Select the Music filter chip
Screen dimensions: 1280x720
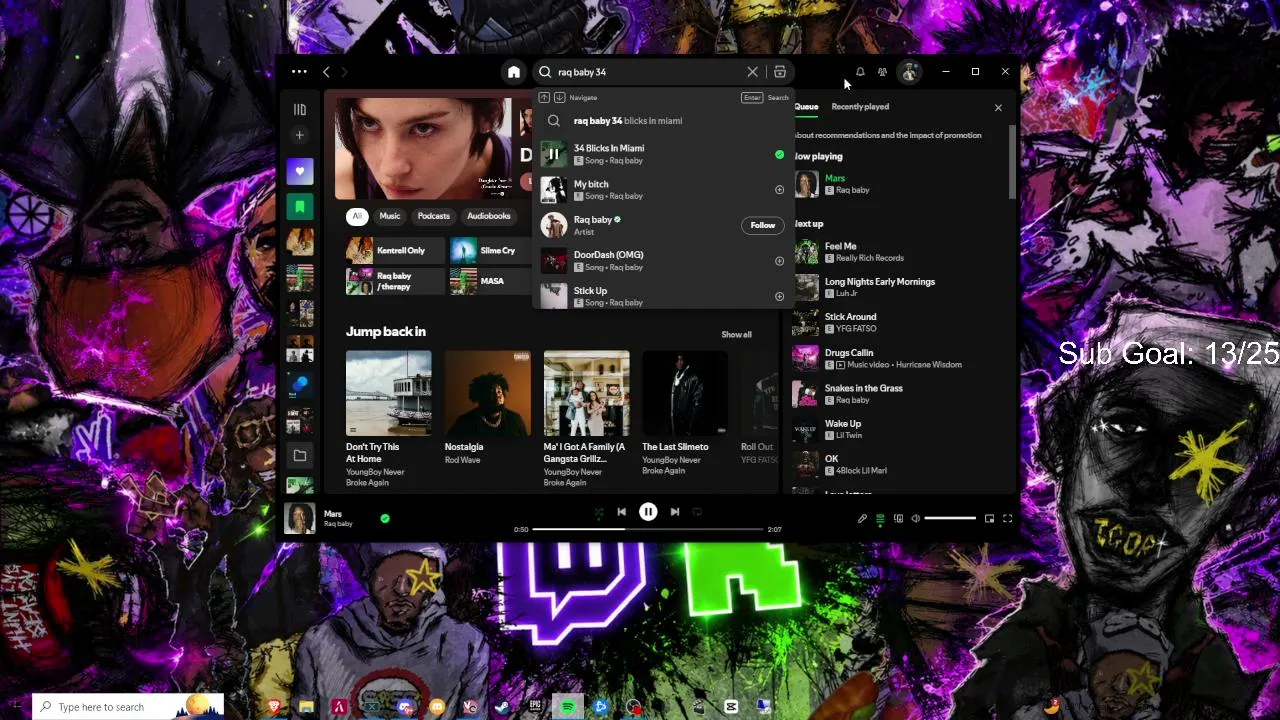[390, 216]
